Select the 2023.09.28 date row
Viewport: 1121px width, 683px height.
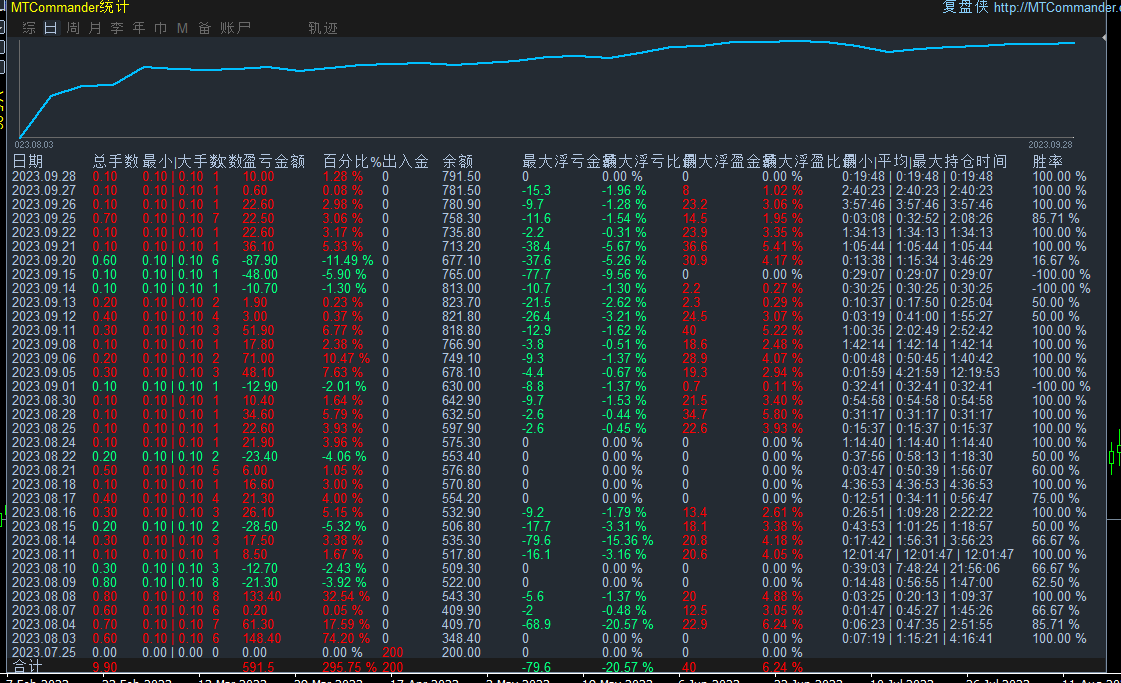click(x=551, y=177)
